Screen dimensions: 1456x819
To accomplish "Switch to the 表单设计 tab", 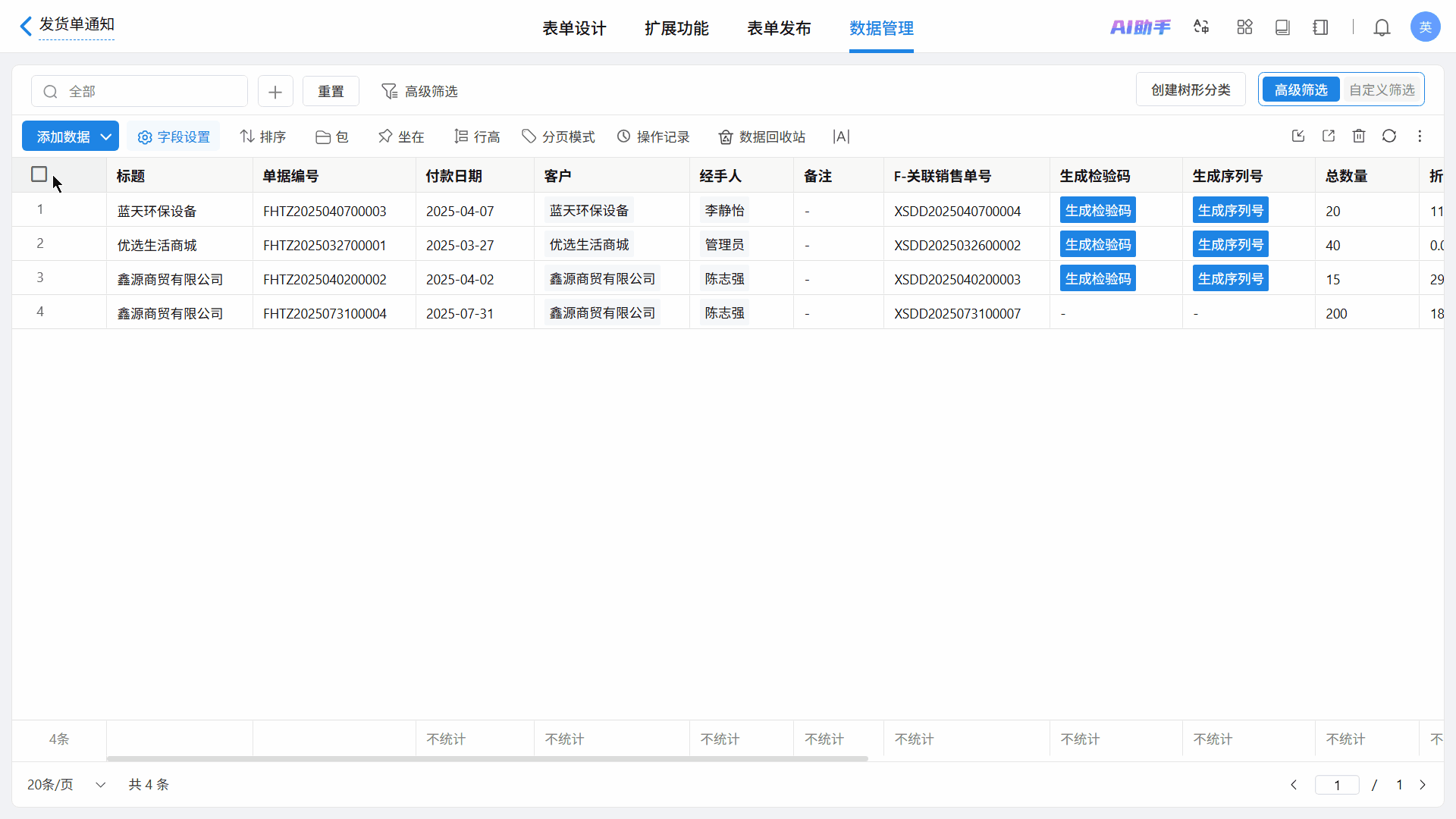I will point(574,28).
